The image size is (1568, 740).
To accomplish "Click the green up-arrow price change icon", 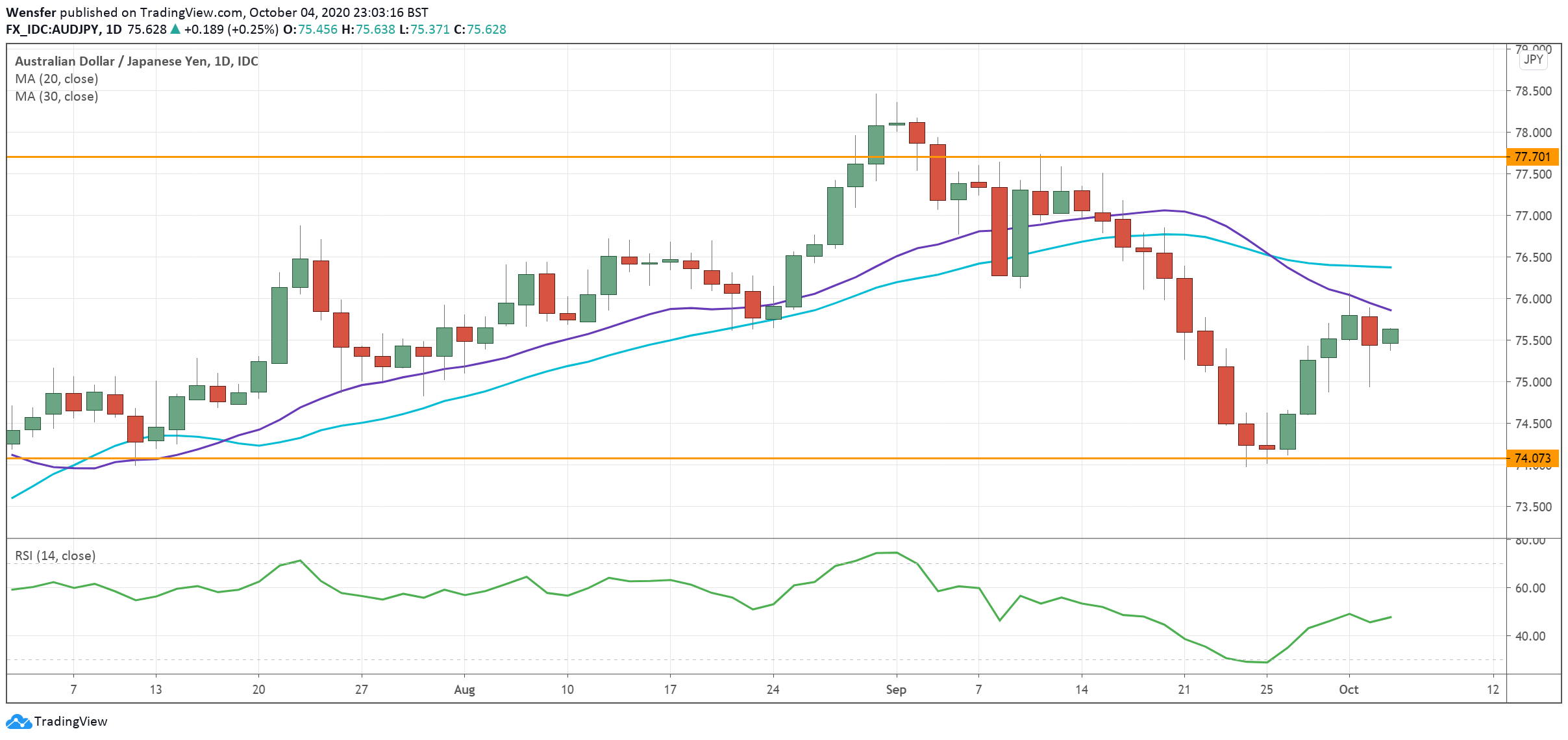I will coord(175,29).
